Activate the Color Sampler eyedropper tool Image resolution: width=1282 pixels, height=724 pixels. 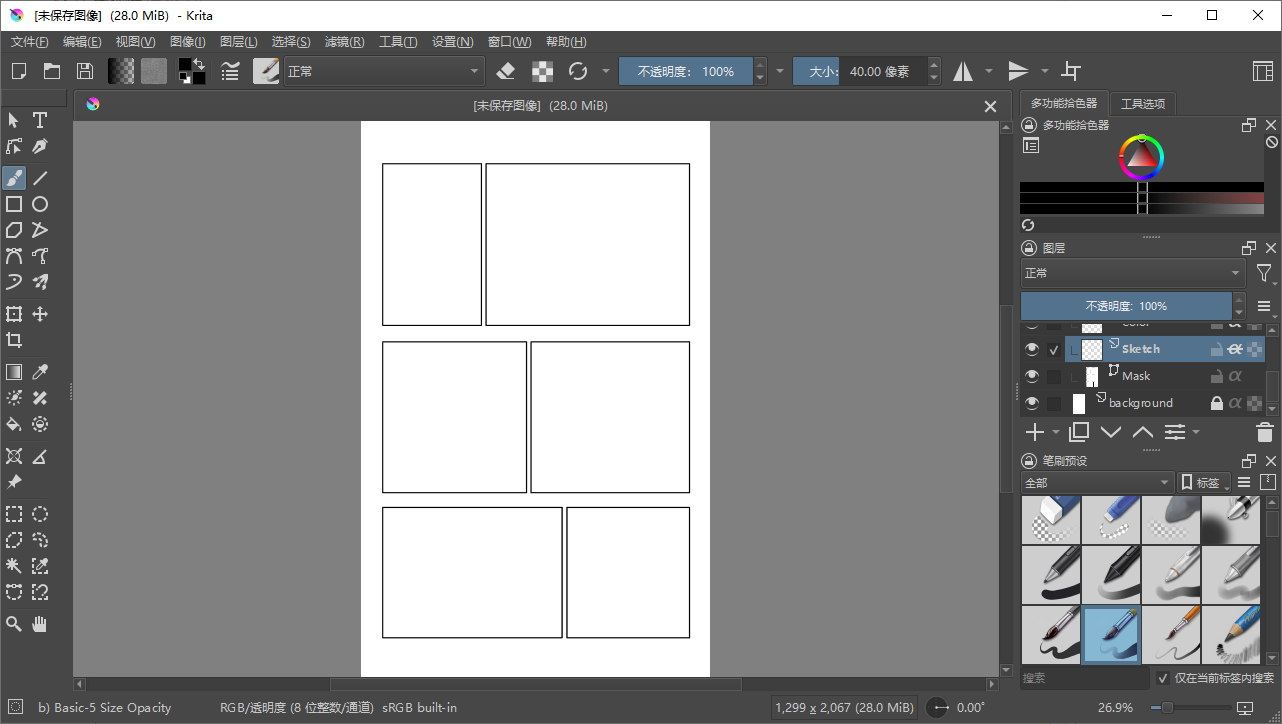[40, 371]
